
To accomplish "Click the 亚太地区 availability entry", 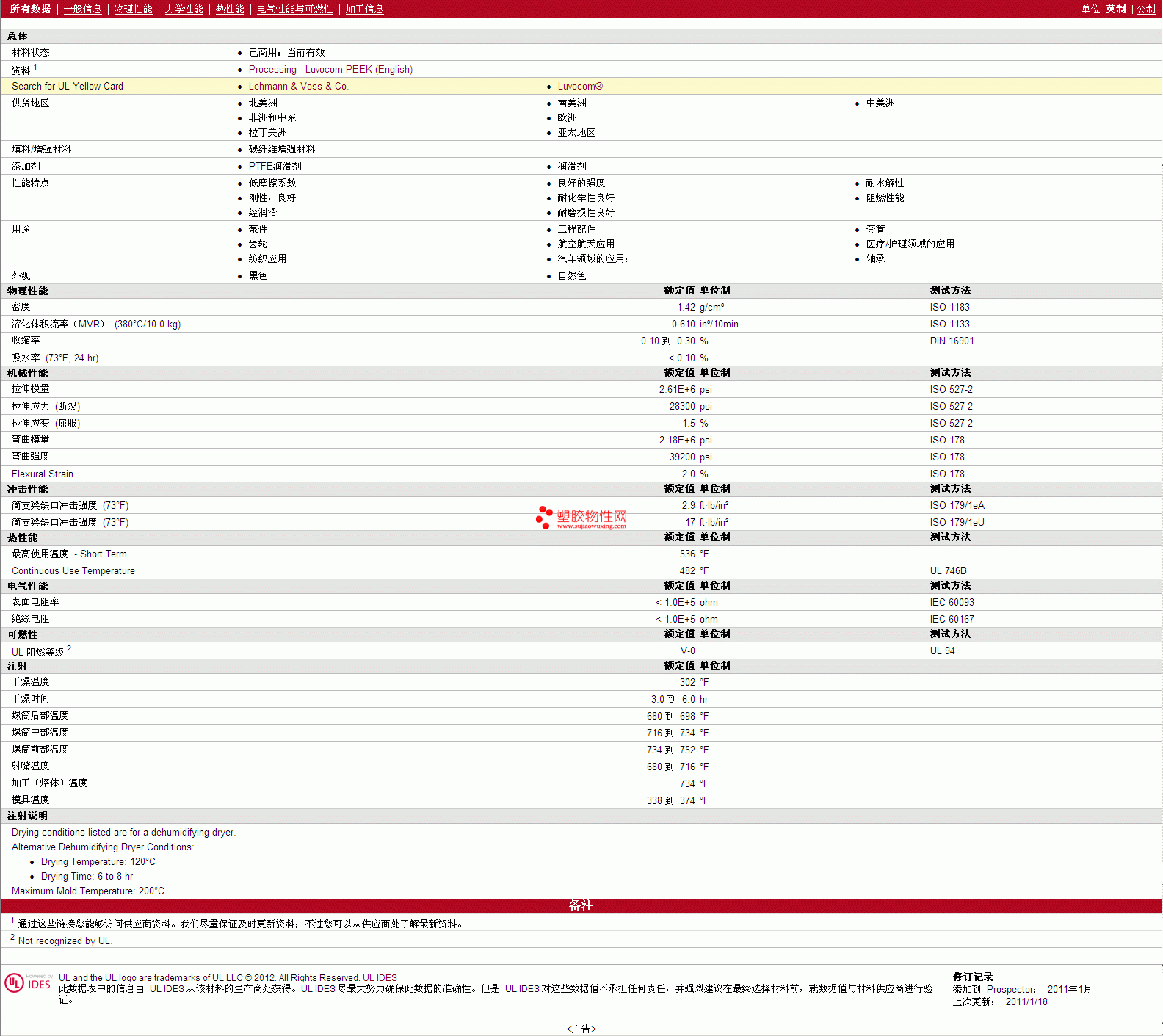I will (576, 132).
